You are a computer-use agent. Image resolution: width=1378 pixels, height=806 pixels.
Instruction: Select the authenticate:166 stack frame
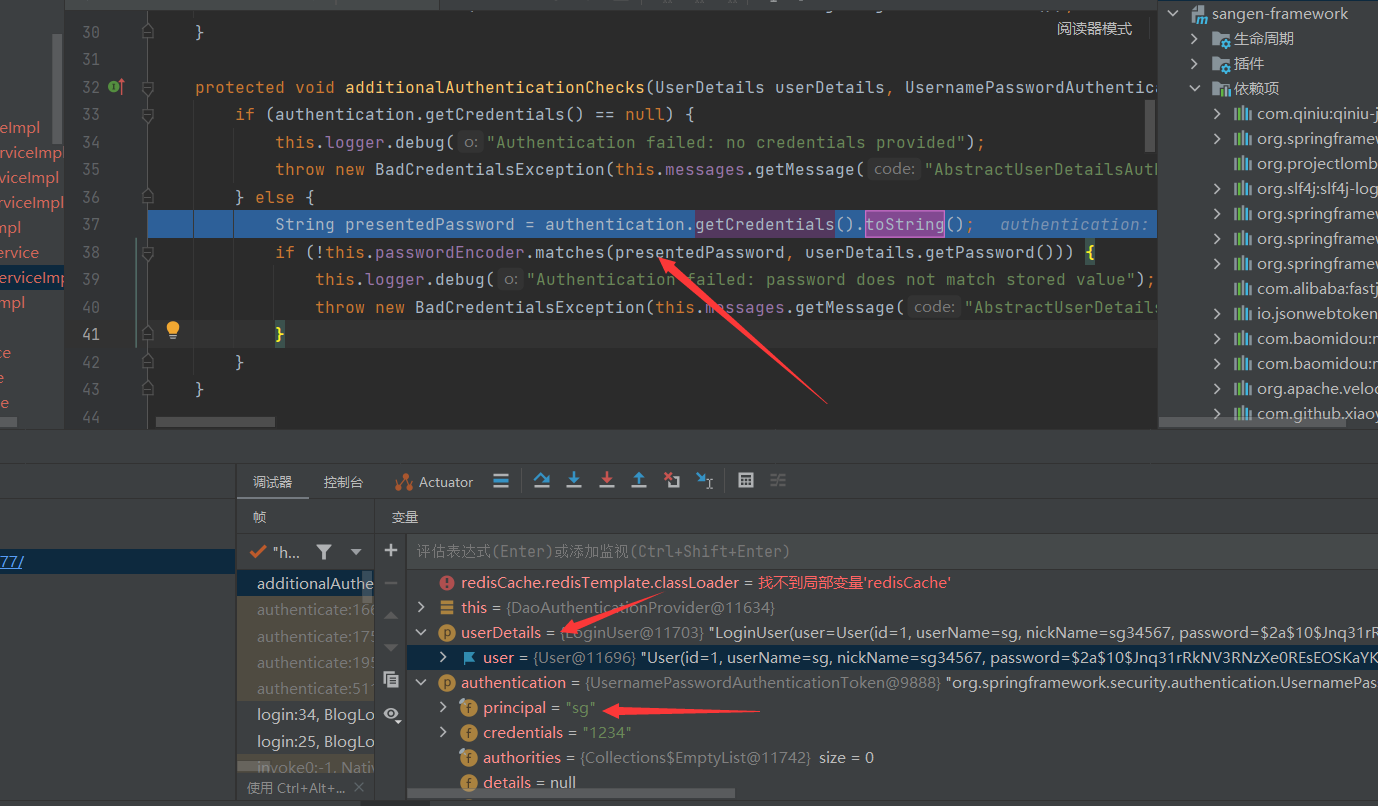click(305, 609)
